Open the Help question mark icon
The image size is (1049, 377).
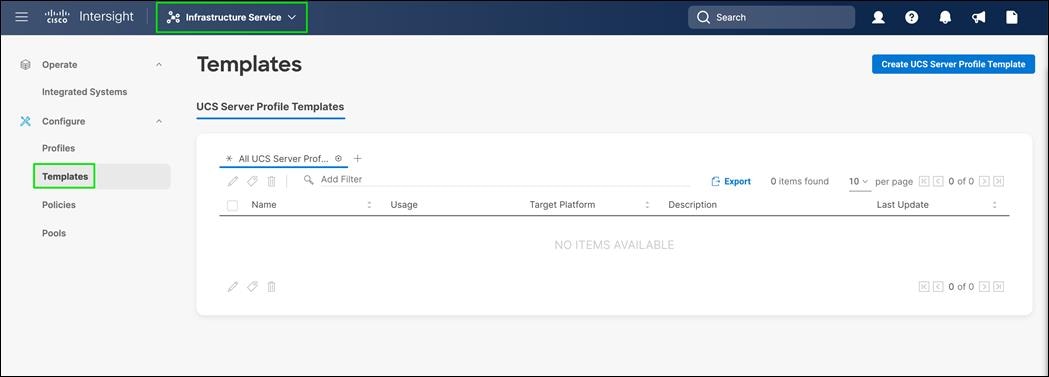(x=912, y=17)
